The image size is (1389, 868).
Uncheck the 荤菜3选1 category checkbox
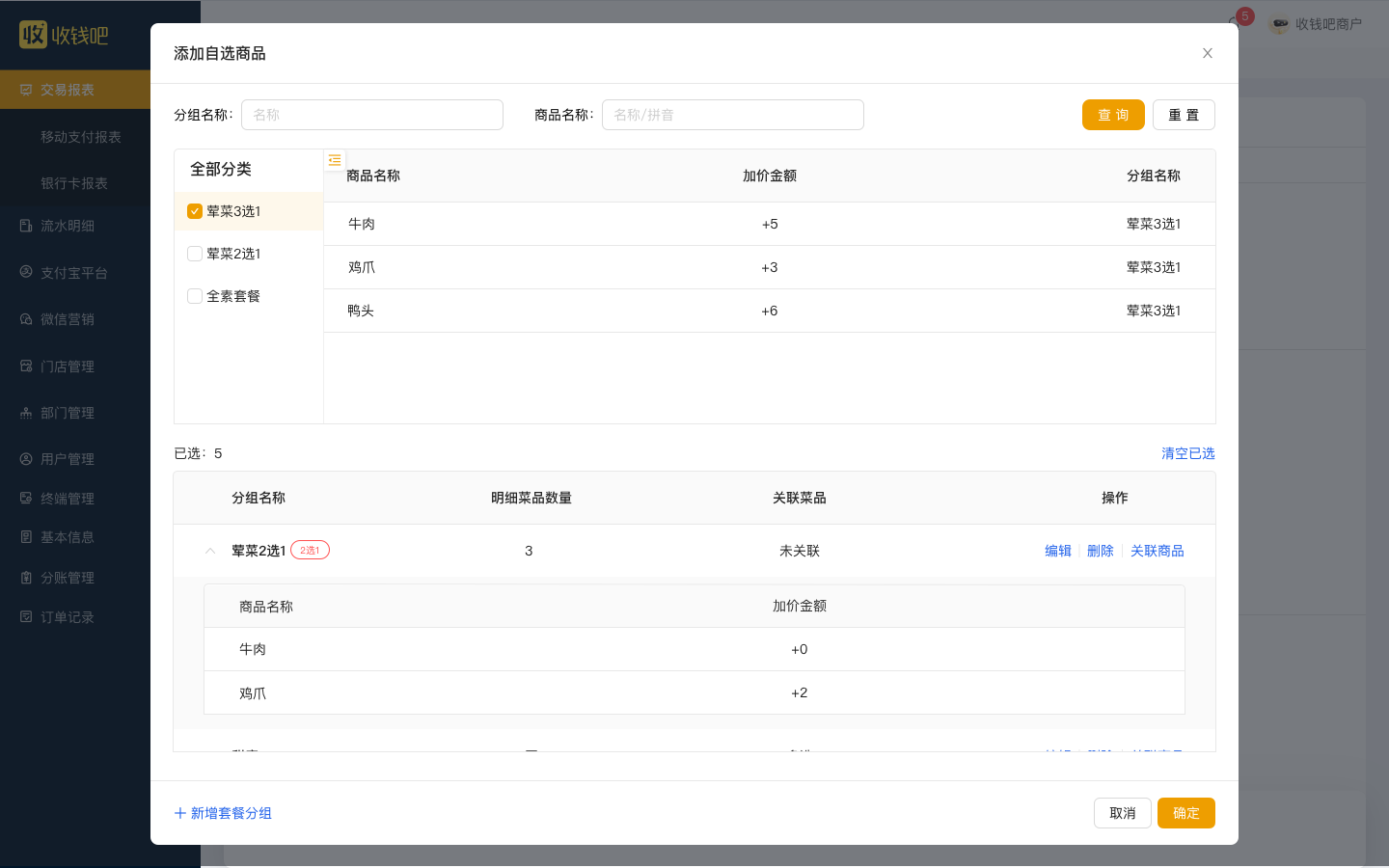(195, 211)
